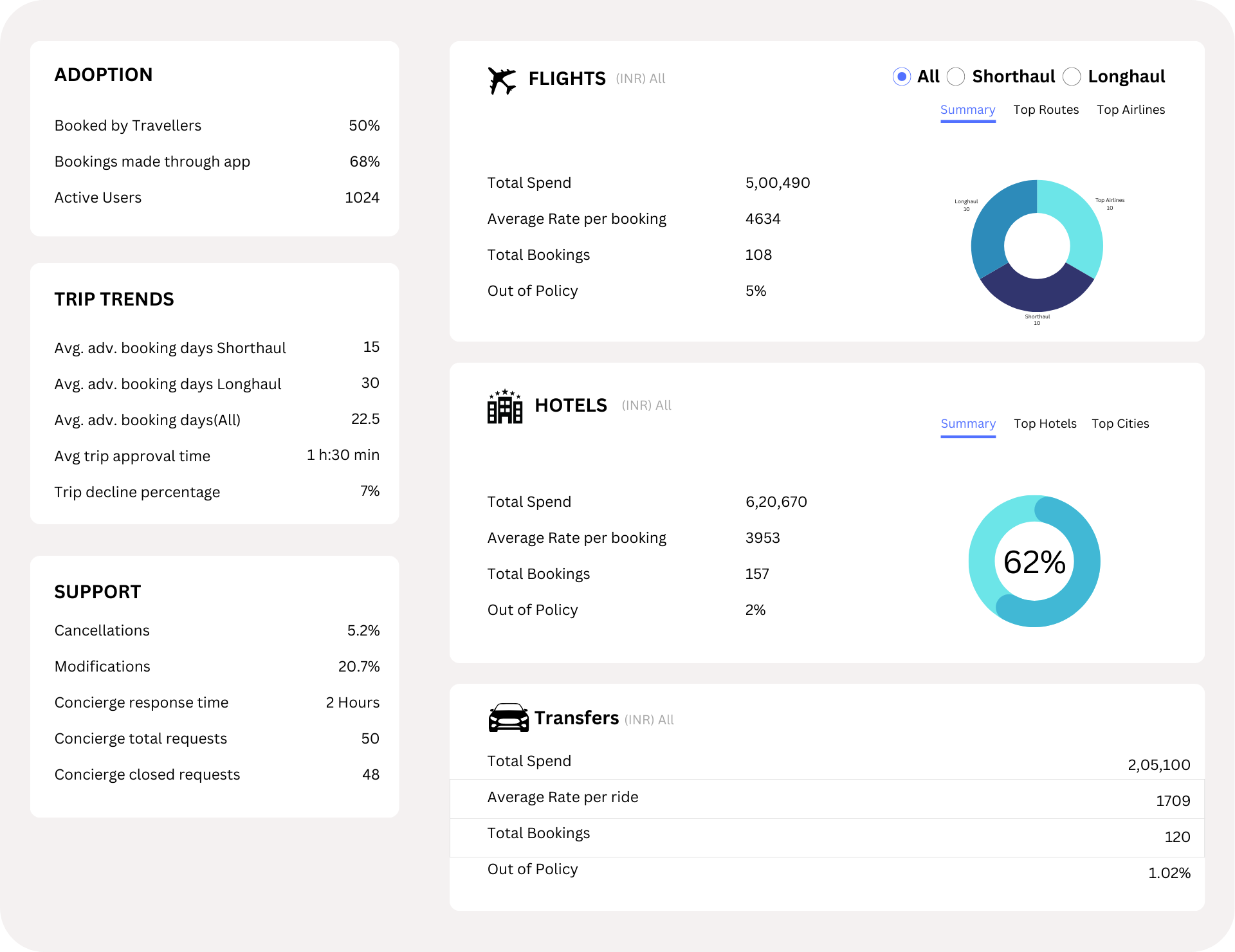Open the Flights Summary tab
Image resolution: width=1235 pixels, height=952 pixels.
click(967, 110)
